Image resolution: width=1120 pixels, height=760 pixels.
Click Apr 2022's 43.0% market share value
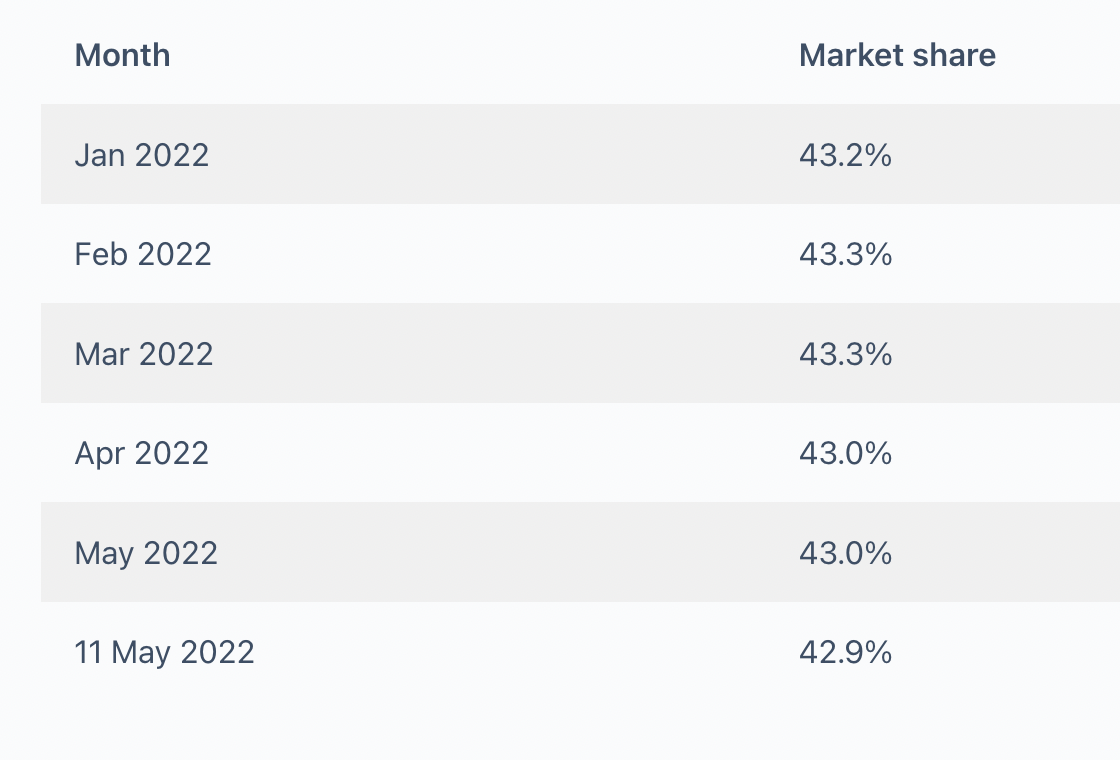click(x=845, y=453)
